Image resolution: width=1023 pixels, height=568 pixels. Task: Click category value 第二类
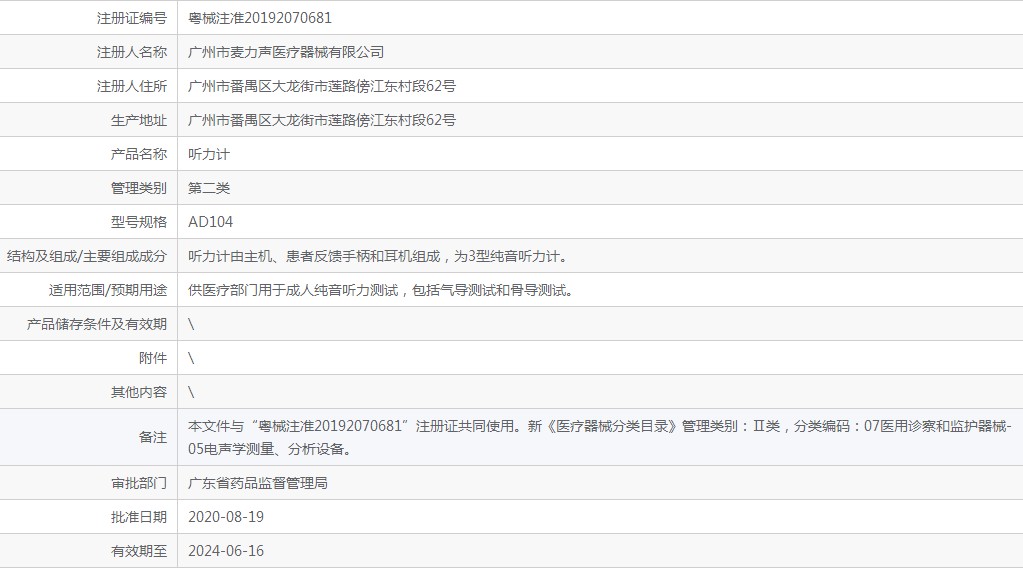coord(209,188)
